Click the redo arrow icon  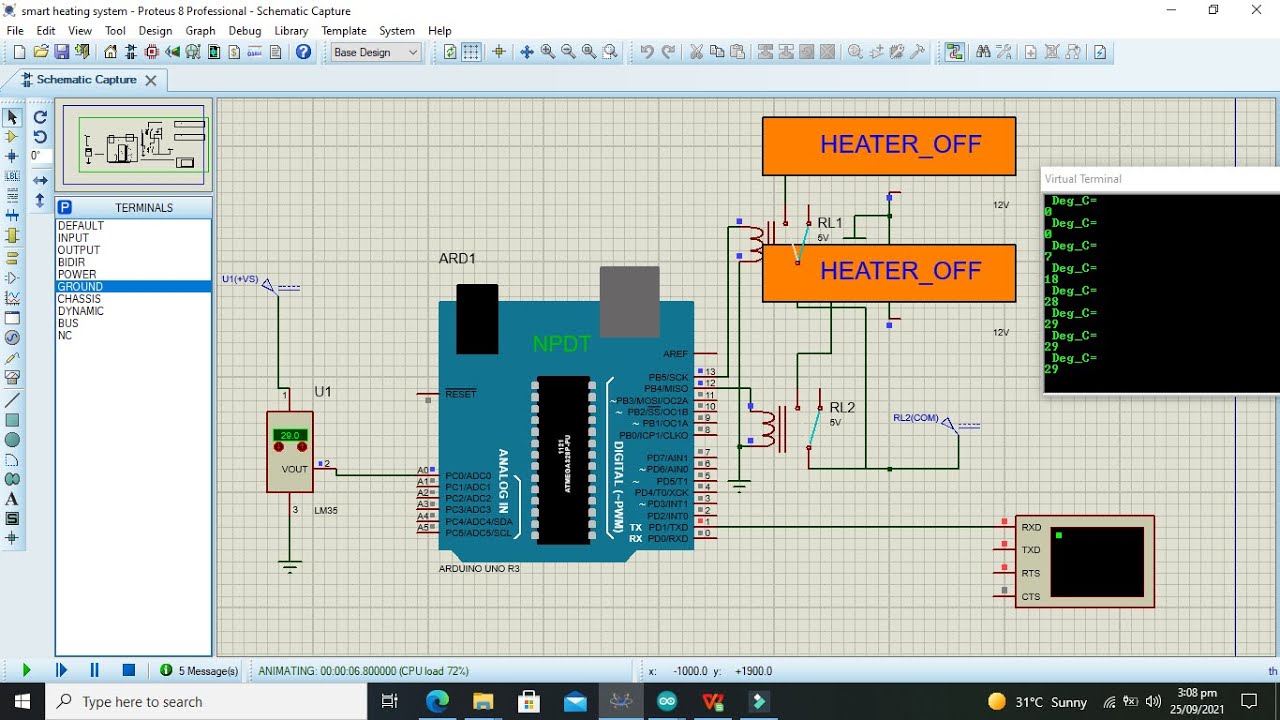click(x=668, y=52)
